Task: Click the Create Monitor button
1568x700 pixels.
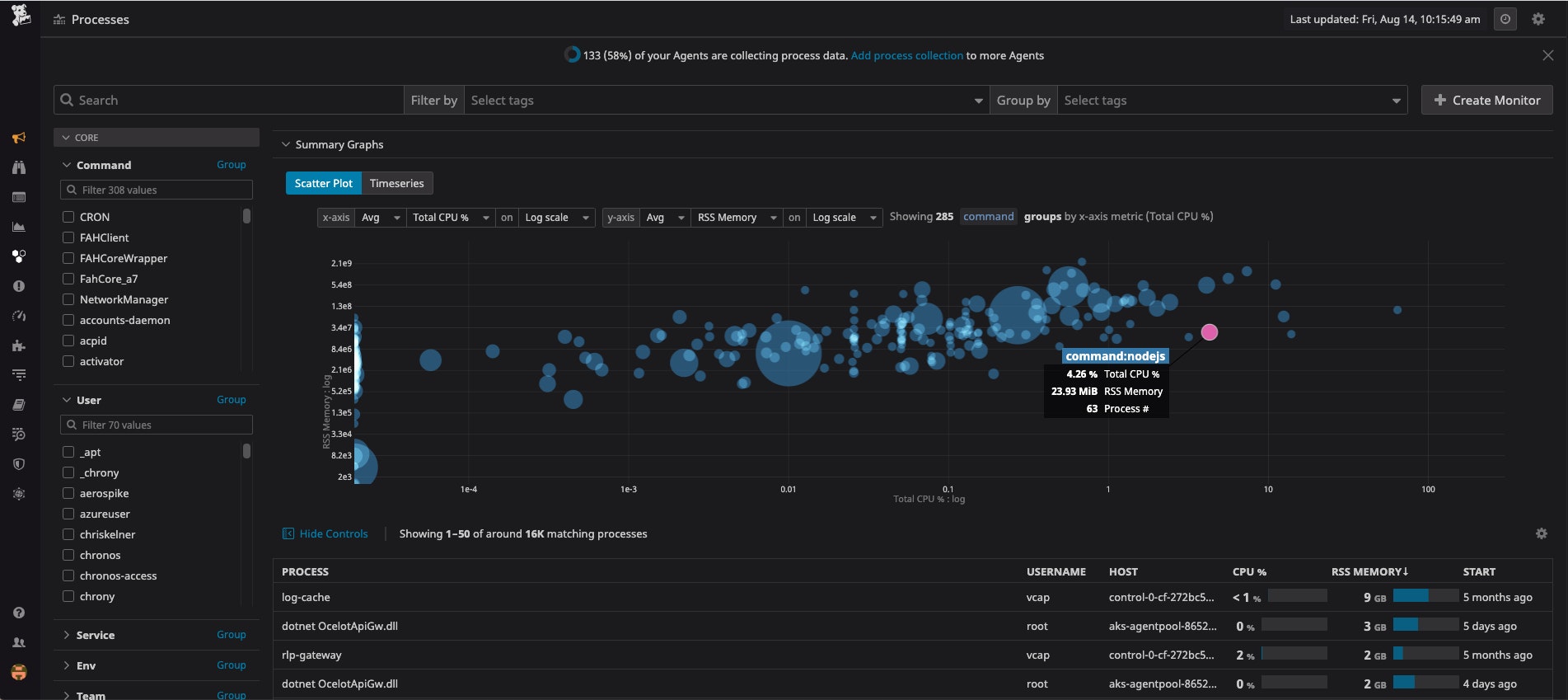Action: (1486, 100)
